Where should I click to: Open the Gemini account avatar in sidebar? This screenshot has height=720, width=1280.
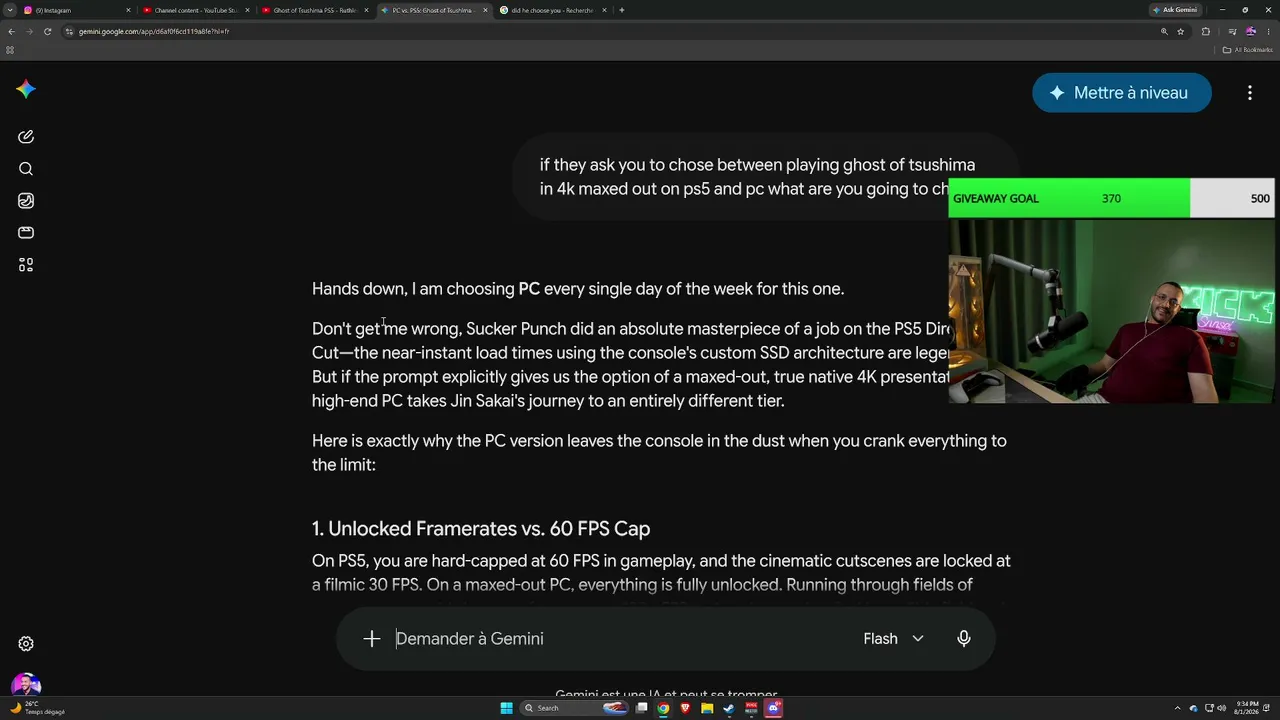[26, 685]
